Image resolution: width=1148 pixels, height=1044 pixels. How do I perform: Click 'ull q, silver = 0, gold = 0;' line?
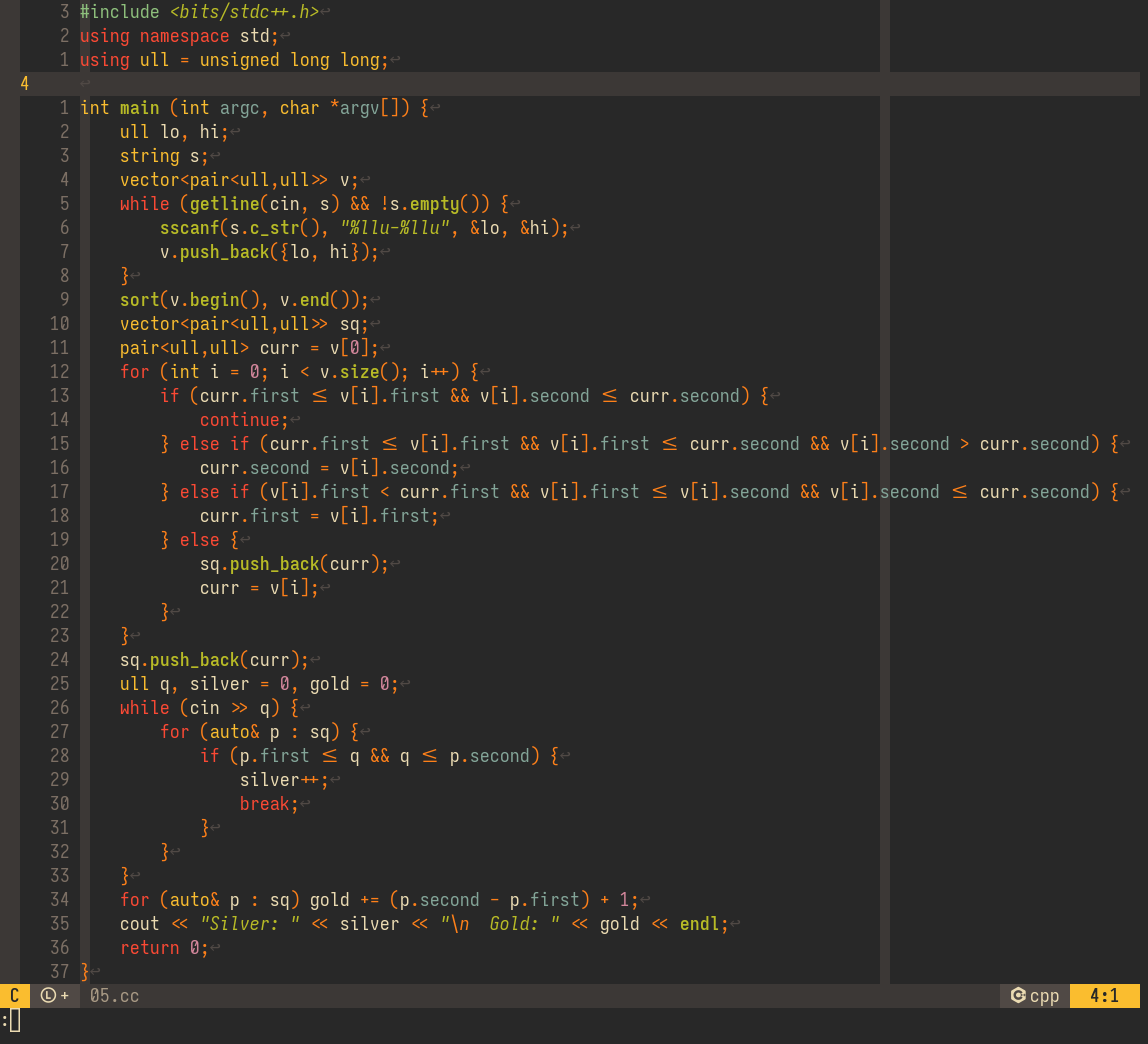click(259, 684)
